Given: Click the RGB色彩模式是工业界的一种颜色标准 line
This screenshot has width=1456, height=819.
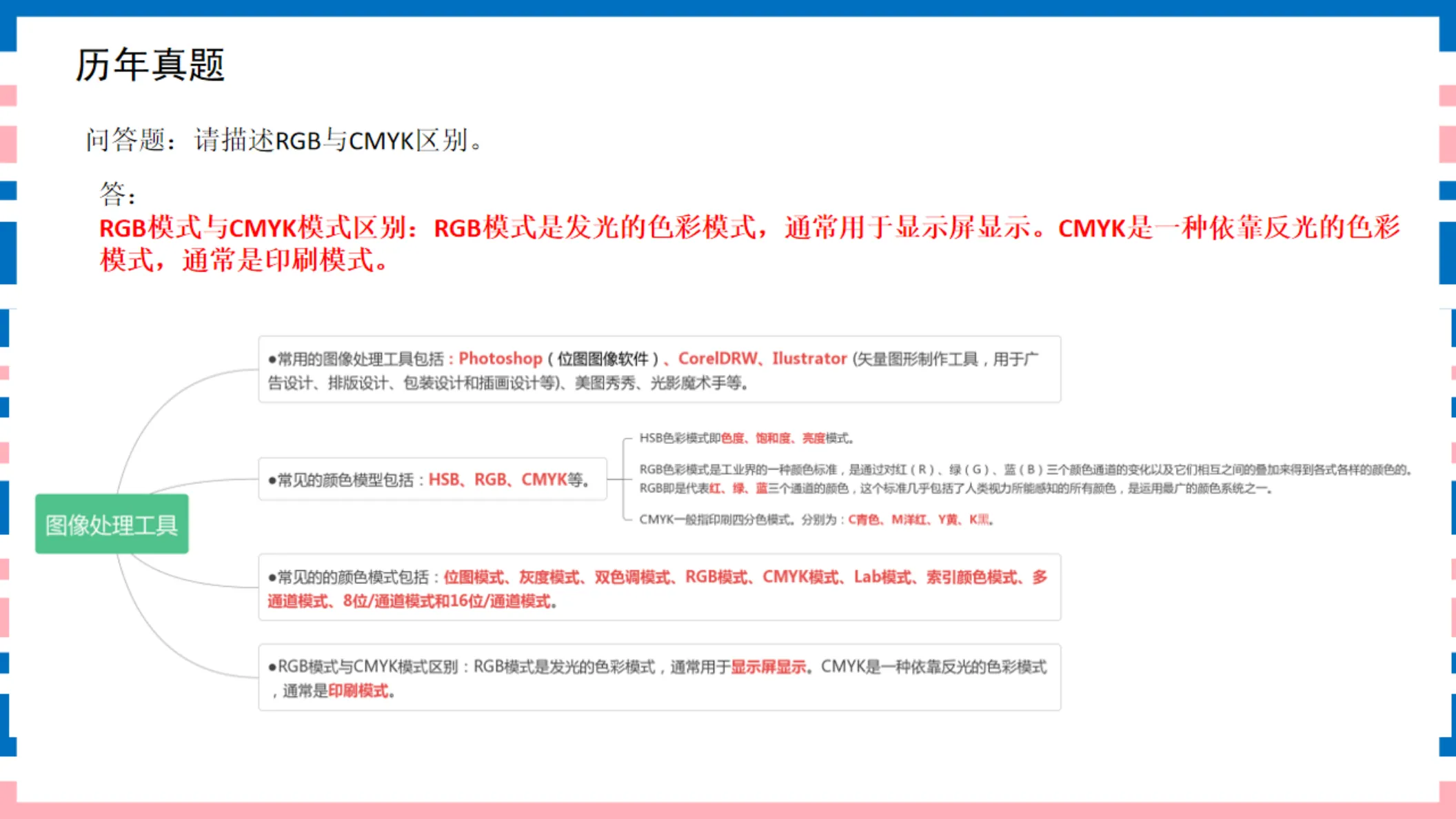Looking at the screenshot, I should click(x=1027, y=469).
